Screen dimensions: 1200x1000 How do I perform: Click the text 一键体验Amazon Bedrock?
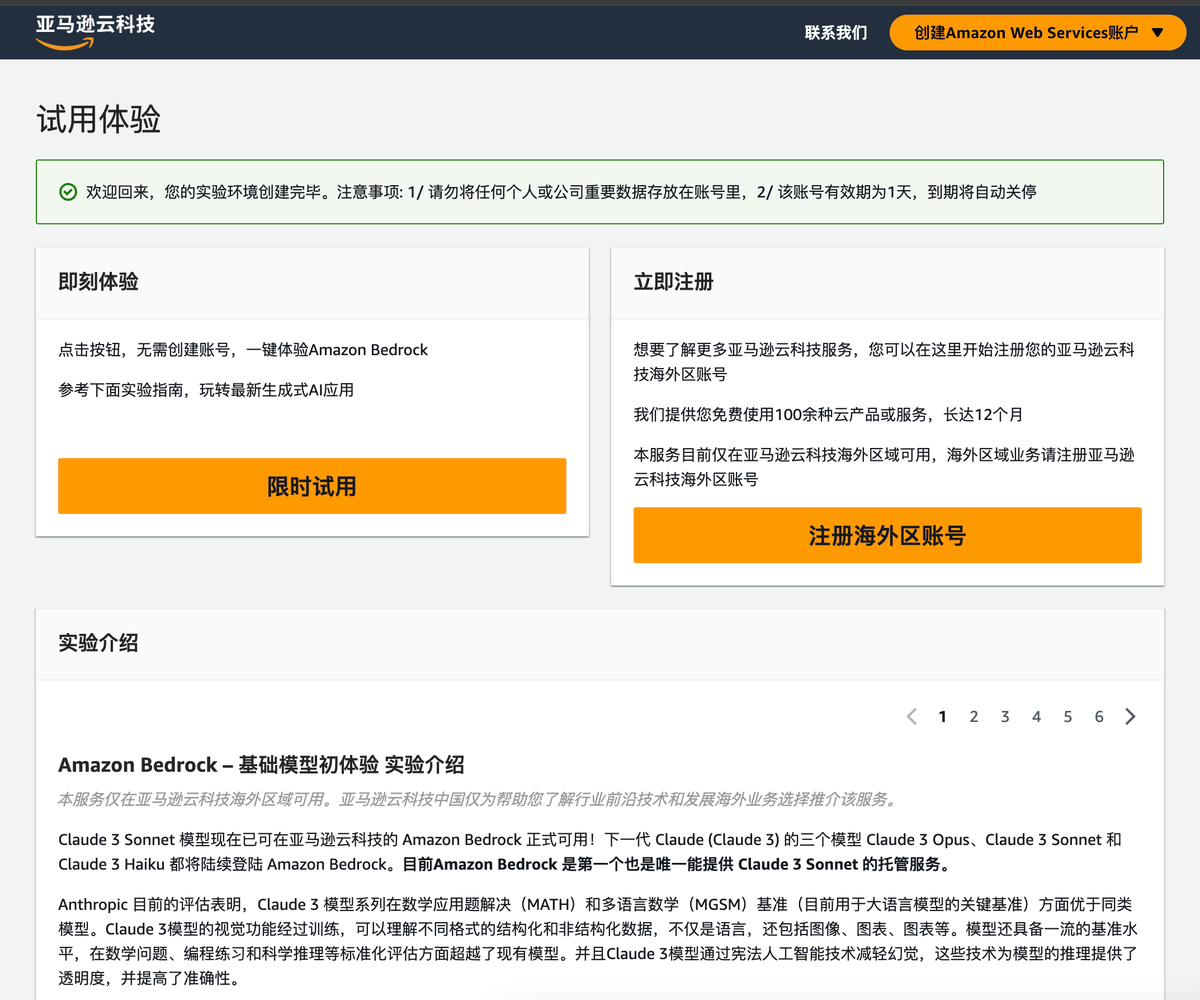[337, 350]
